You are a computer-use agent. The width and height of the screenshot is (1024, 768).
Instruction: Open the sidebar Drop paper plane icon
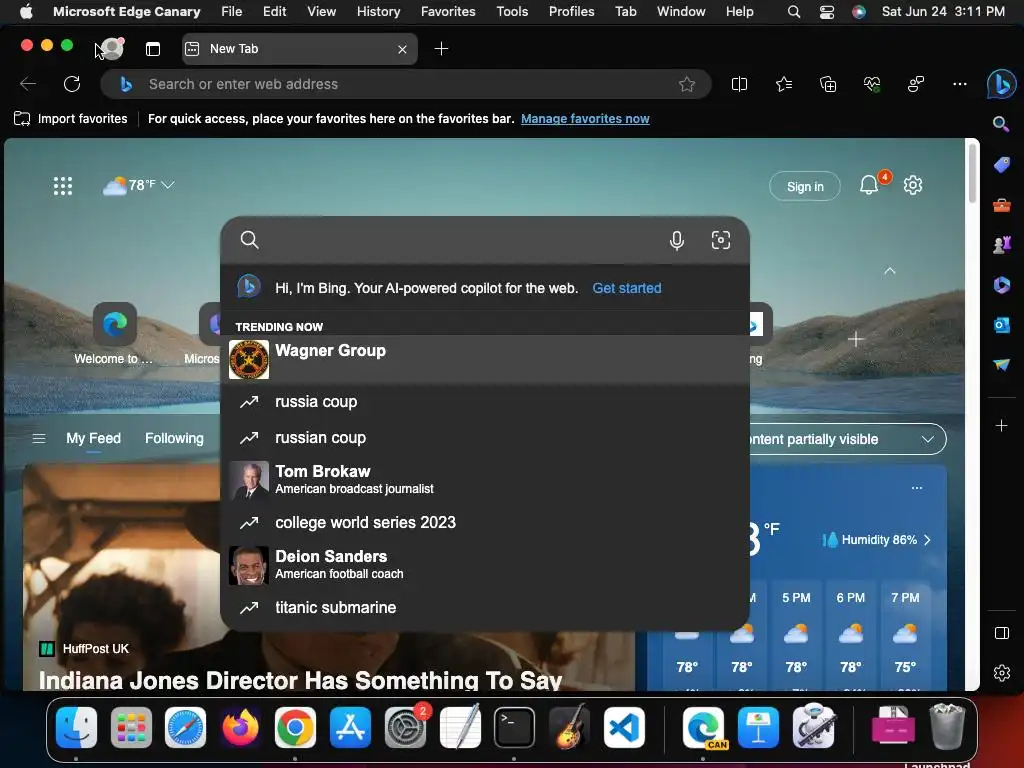click(x=1001, y=364)
